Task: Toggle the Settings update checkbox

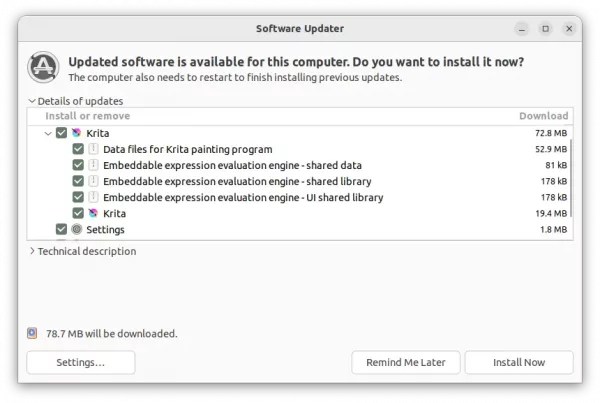Action: (x=61, y=229)
